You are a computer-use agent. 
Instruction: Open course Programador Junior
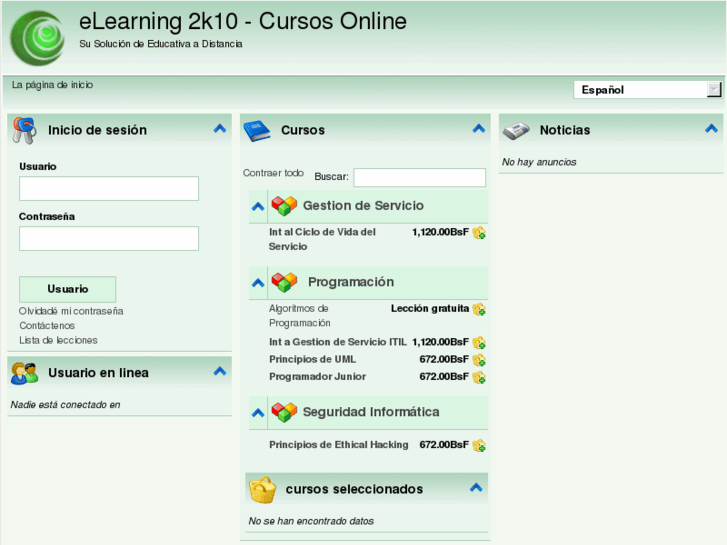(318, 377)
